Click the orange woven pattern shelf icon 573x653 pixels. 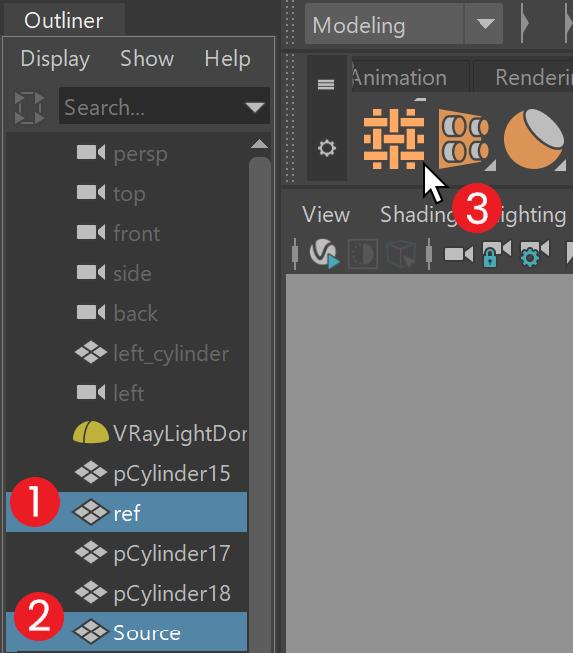pos(394,139)
